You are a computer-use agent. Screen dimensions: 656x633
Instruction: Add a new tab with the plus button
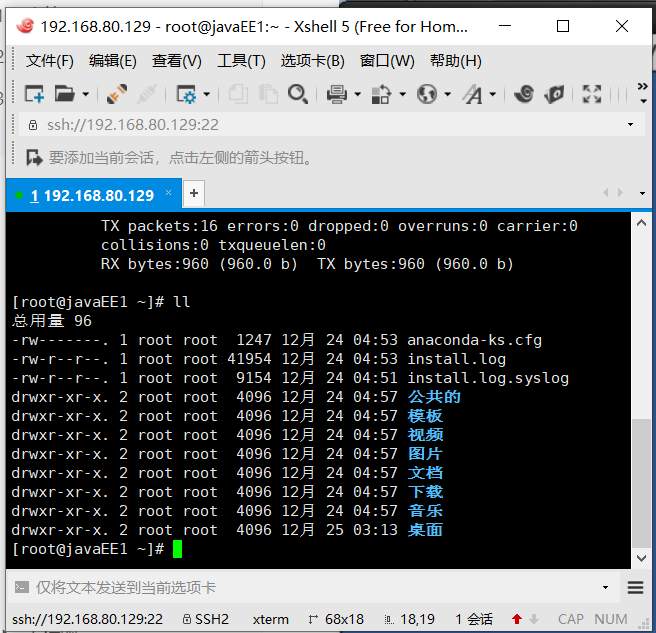[194, 193]
